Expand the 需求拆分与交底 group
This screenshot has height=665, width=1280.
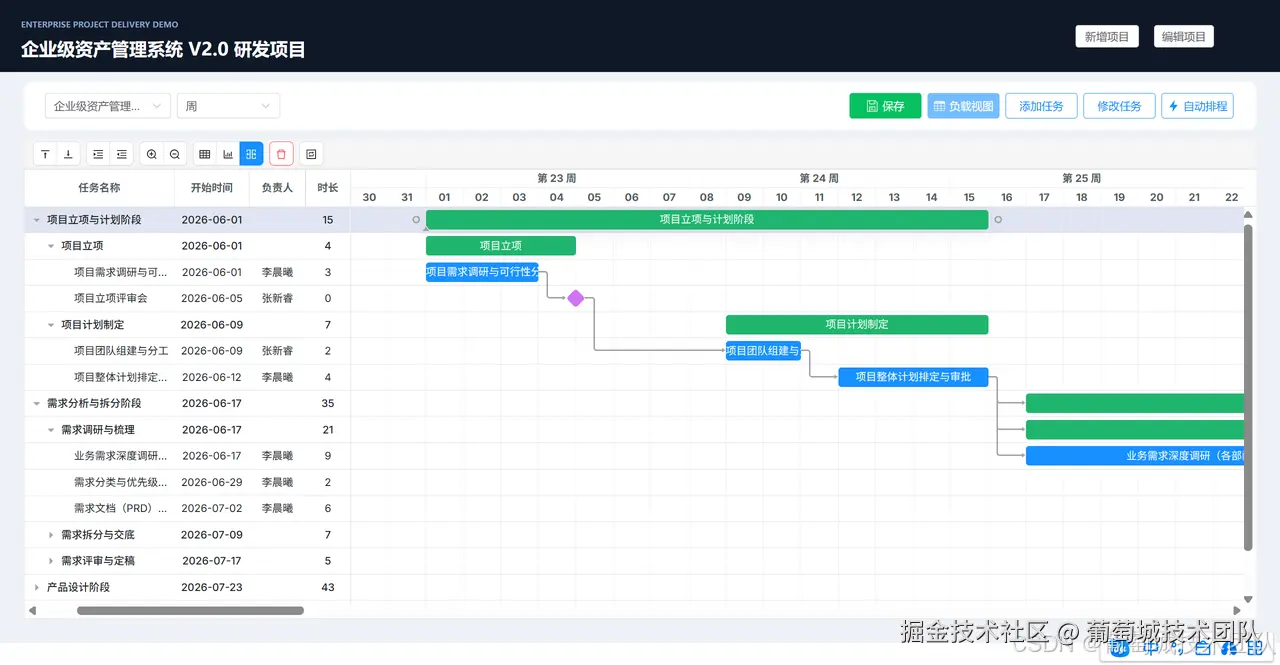pyautogui.click(x=51, y=535)
